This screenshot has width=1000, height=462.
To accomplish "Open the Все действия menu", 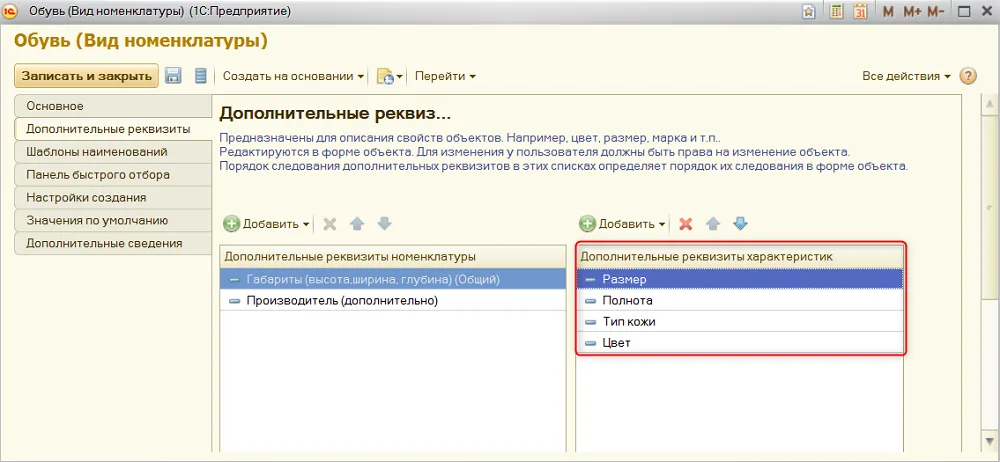I will click(x=906, y=76).
